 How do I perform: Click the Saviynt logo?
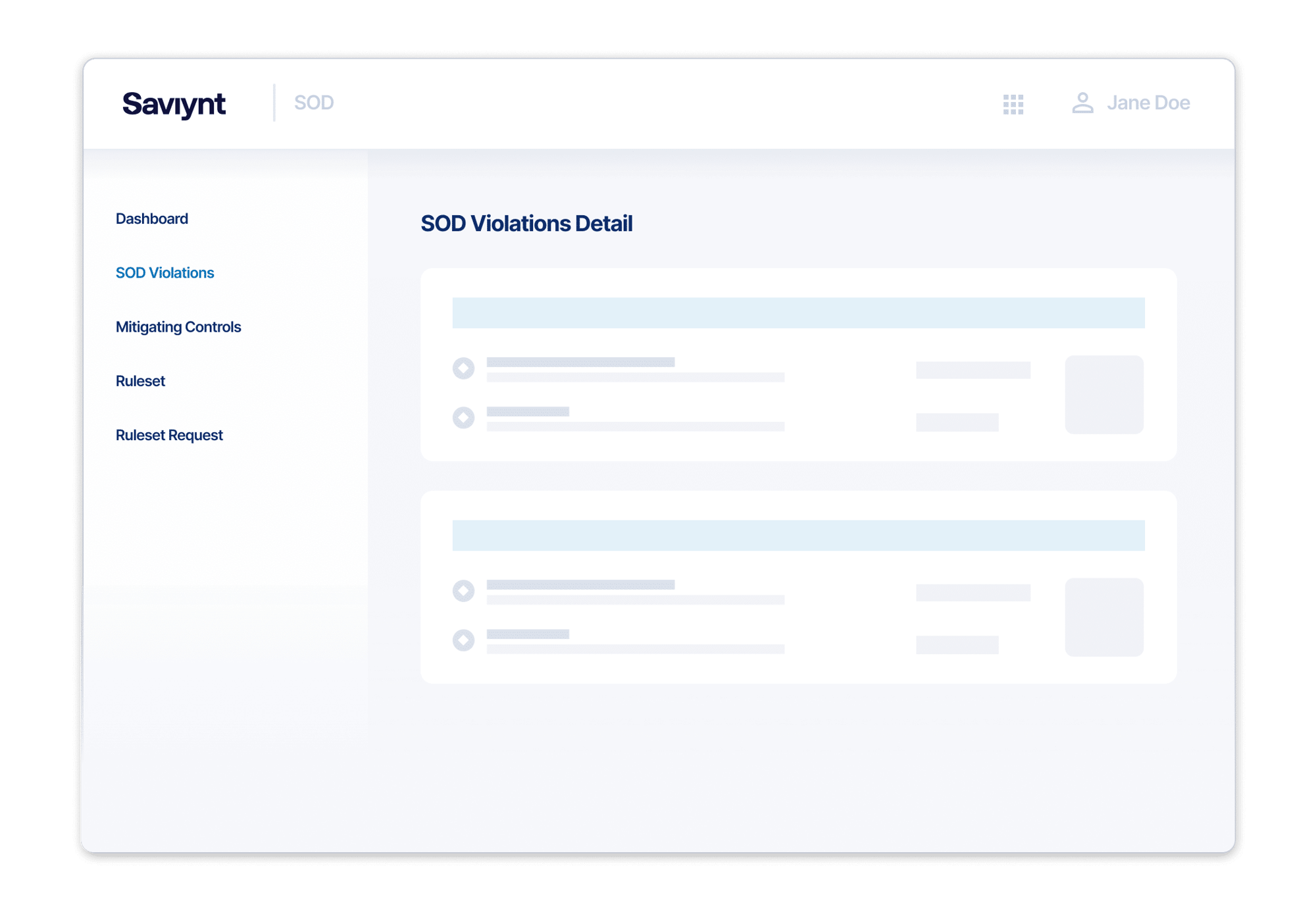(174, 104)
